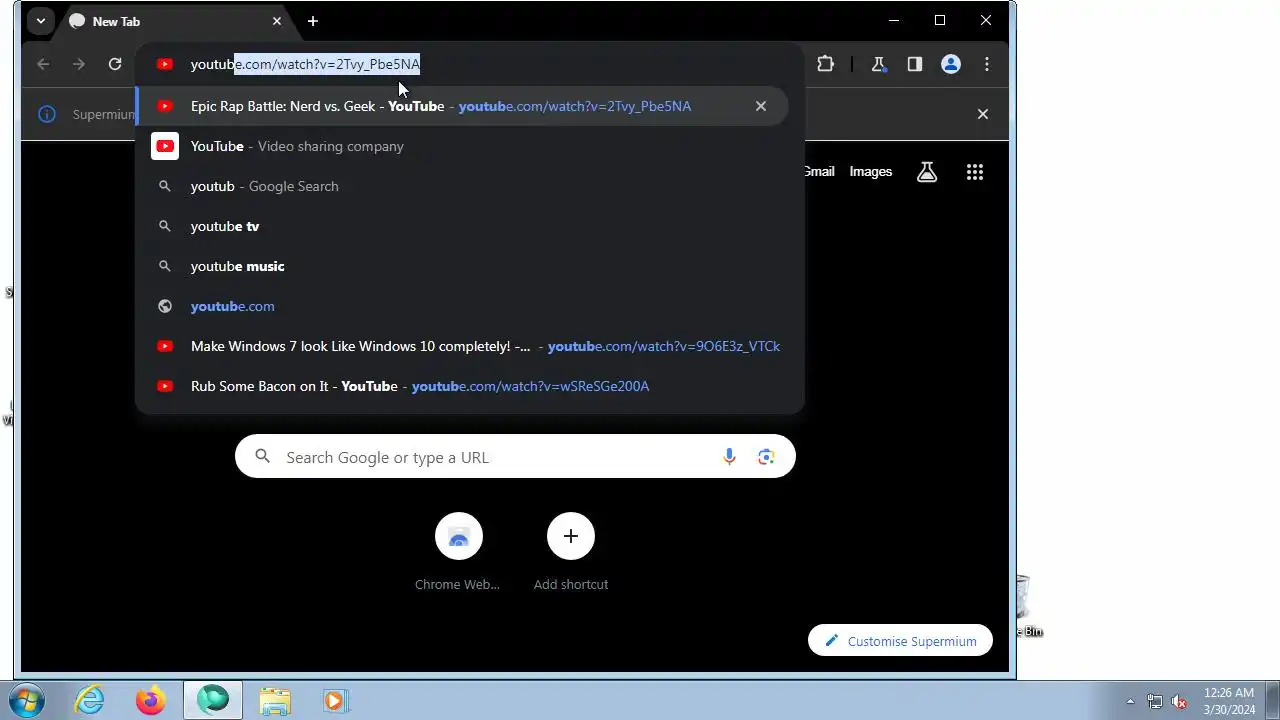
Task: Open the Google apps grid
Action: (975, 172)
